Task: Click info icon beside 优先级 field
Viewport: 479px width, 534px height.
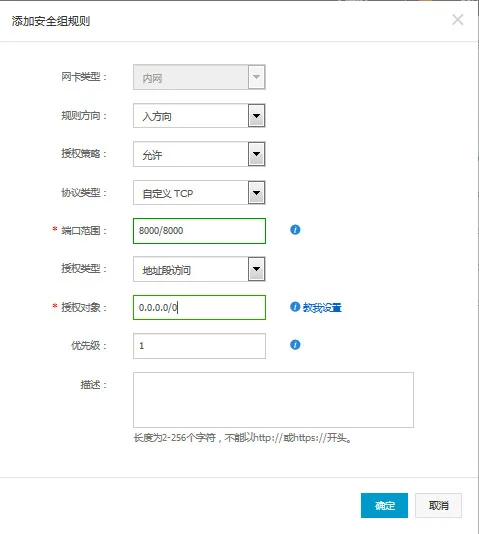Action: 295,345
